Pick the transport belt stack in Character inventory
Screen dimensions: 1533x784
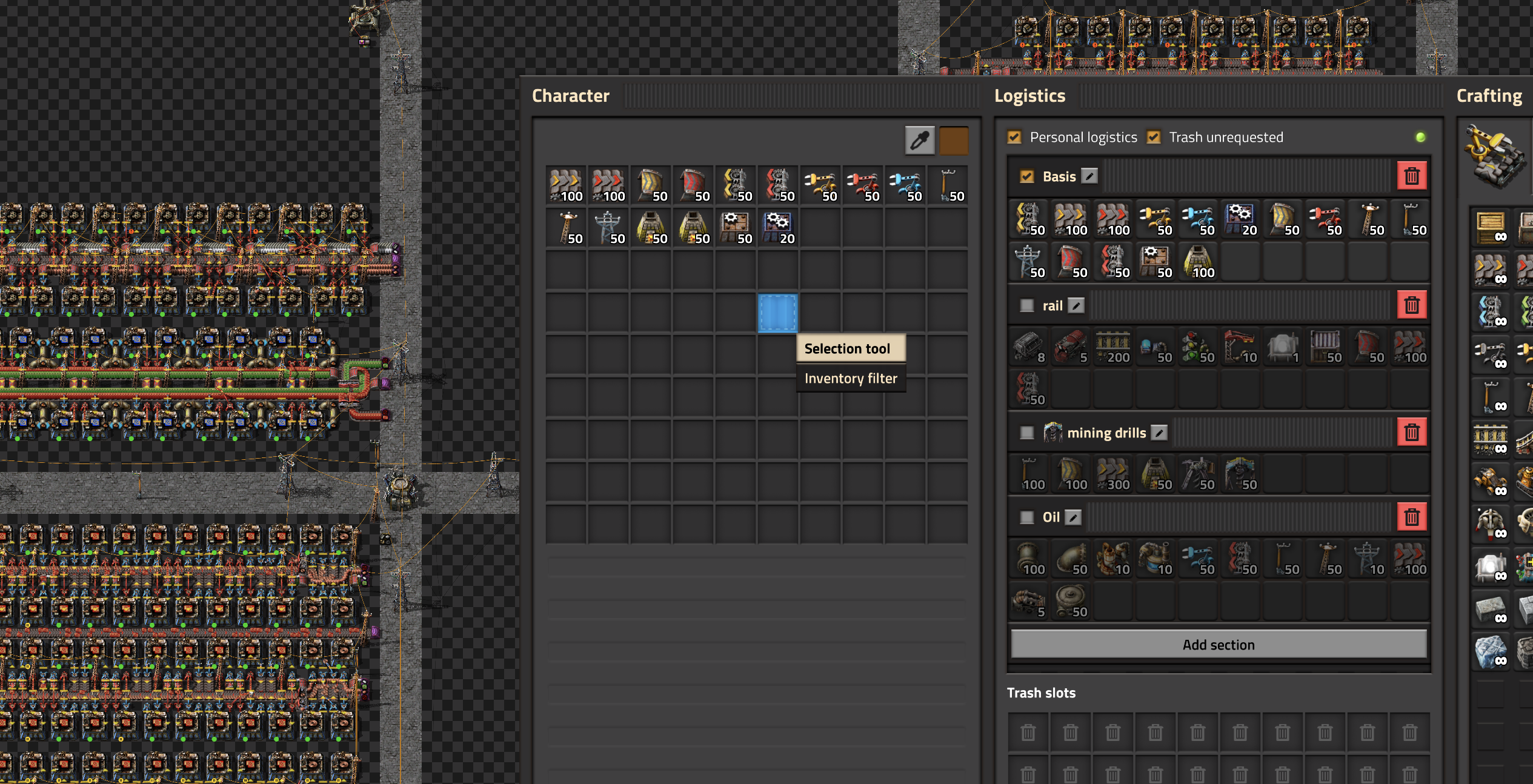(x=566, y=185)
